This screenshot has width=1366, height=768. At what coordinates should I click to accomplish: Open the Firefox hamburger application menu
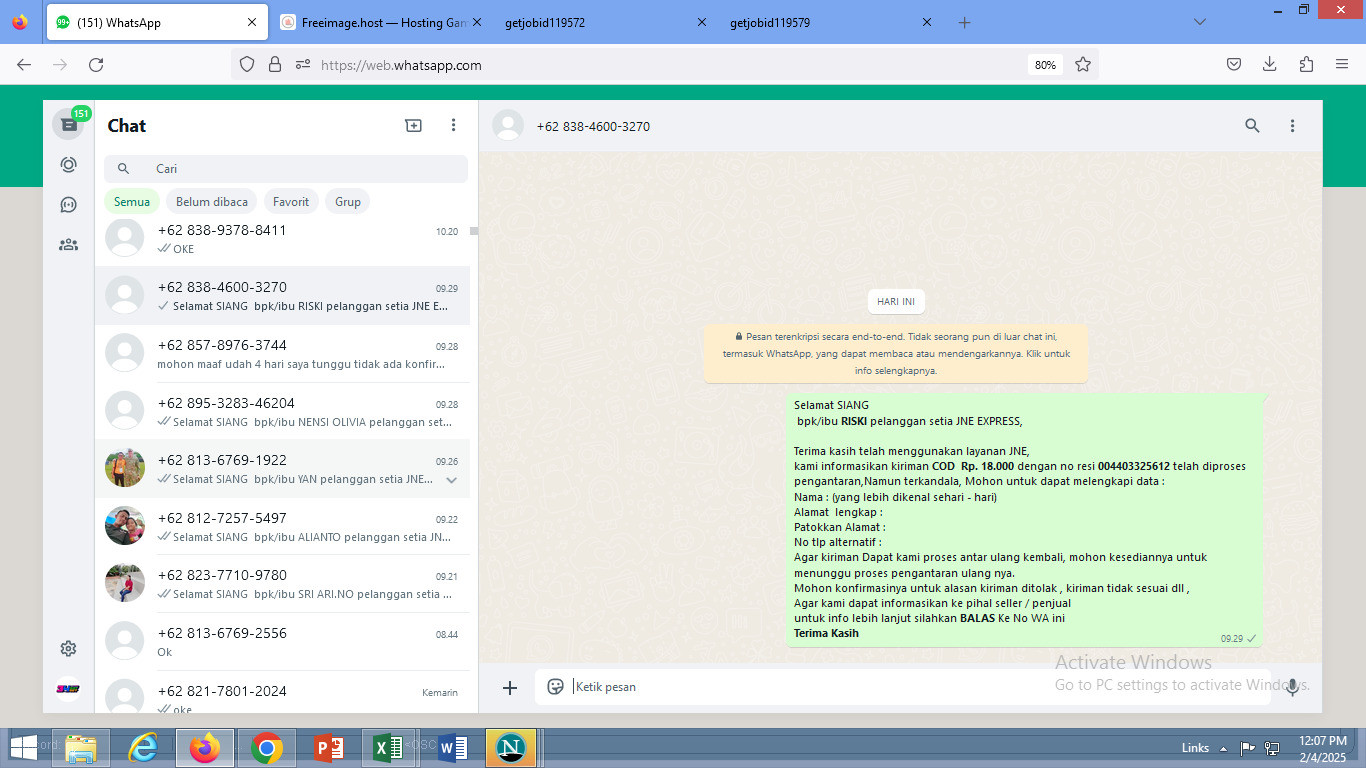click(1342, 65)
